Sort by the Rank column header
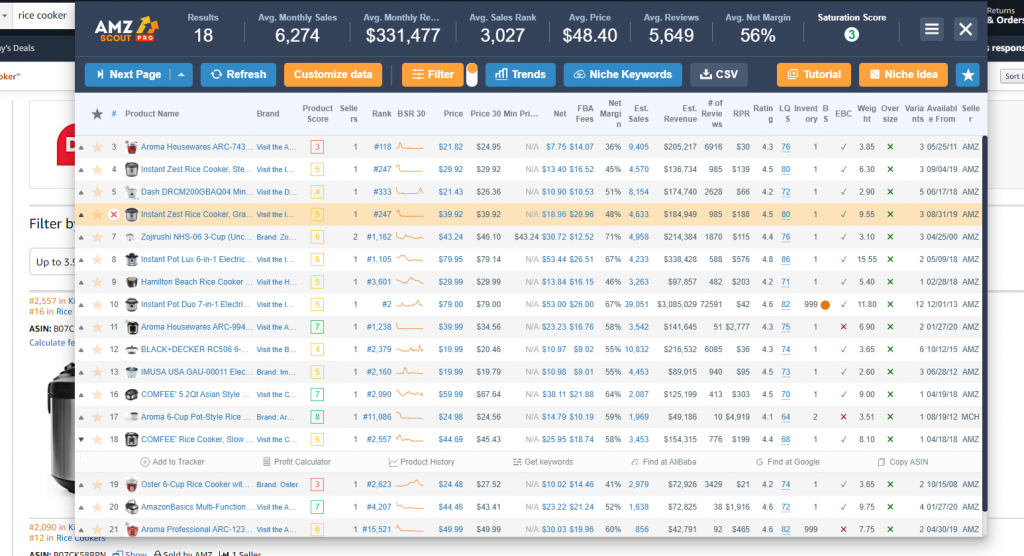The height and width of the screenshot is (556, 1024). tap(381, 114)
